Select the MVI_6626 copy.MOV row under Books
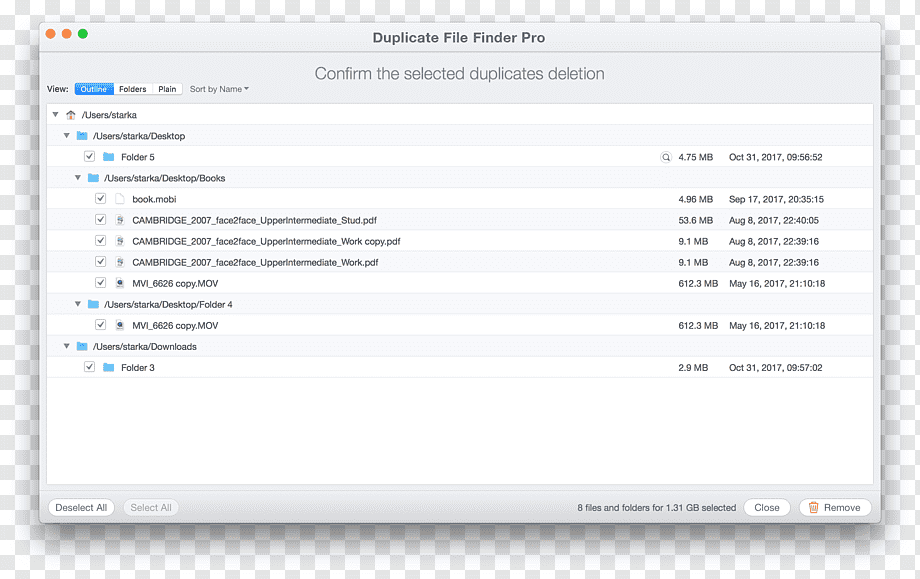 point(459,283)
